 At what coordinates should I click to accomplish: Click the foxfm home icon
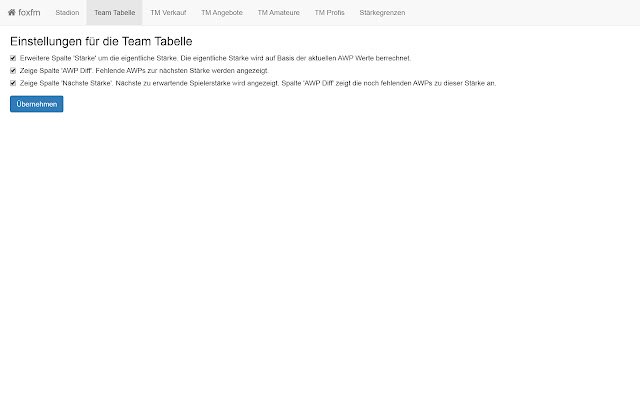click(11, 12)
